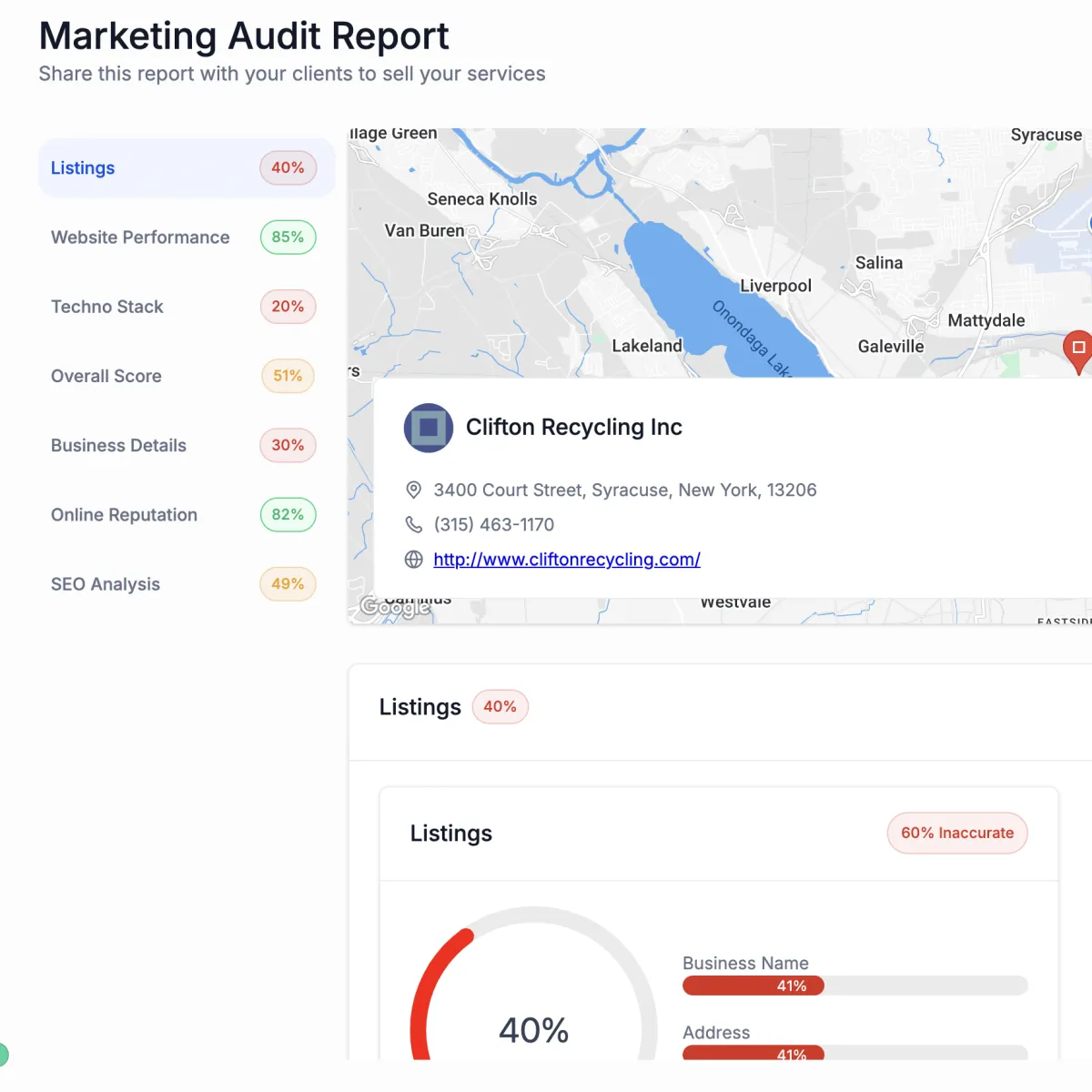Click the Google logo on the map
This screenshot has width=1092, height=1092.
[395, 607]
